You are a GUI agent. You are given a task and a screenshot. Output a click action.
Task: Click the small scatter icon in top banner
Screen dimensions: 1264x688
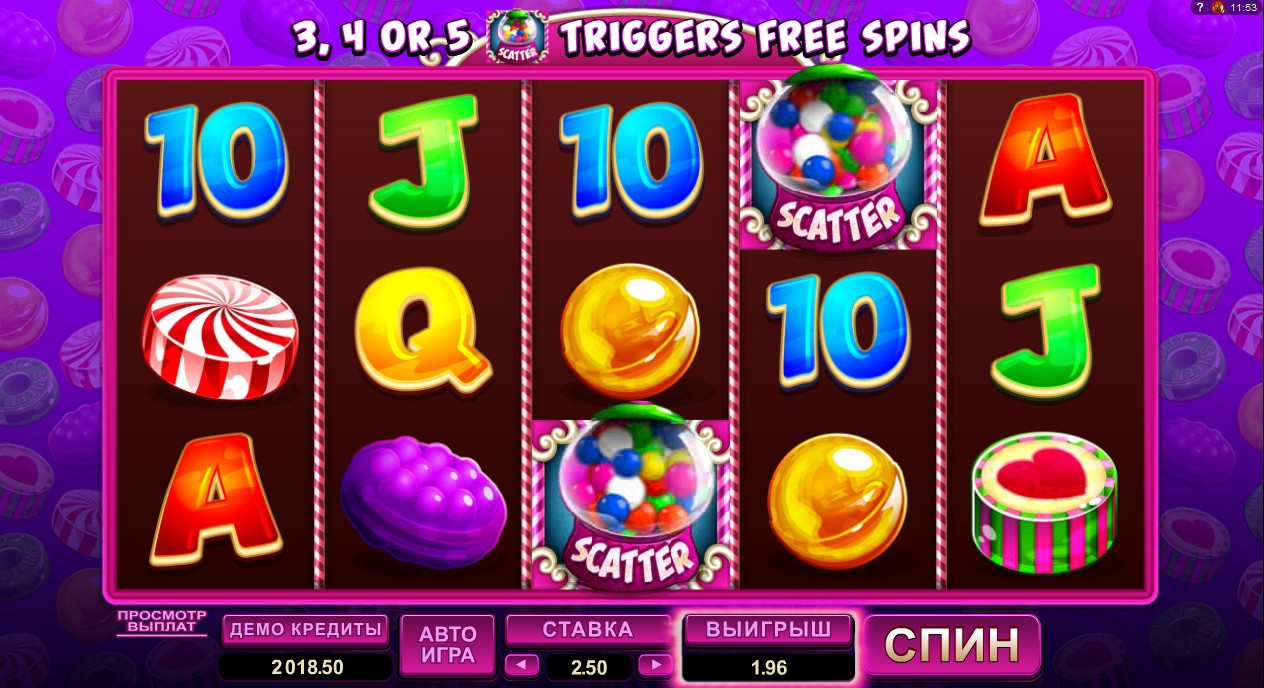tap(517, 37)
